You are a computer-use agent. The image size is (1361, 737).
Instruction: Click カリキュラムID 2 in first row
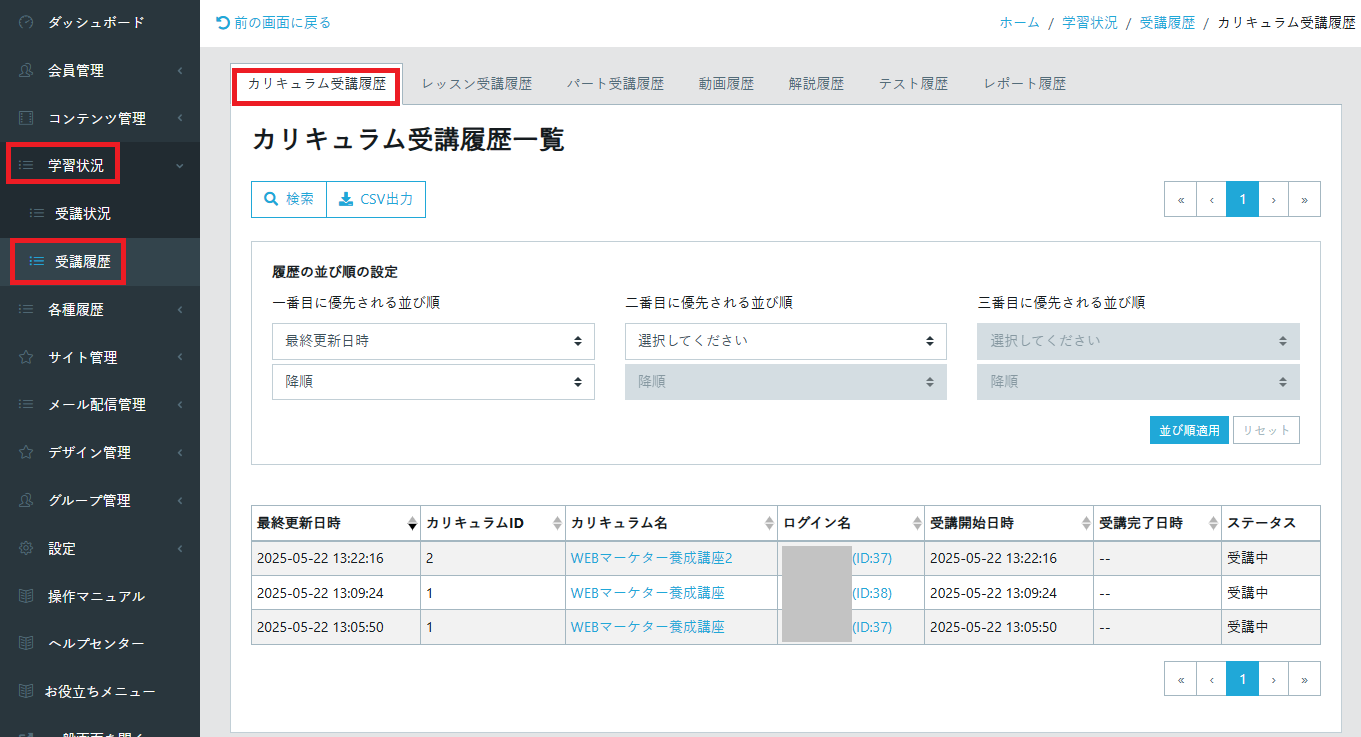point(430,558)
